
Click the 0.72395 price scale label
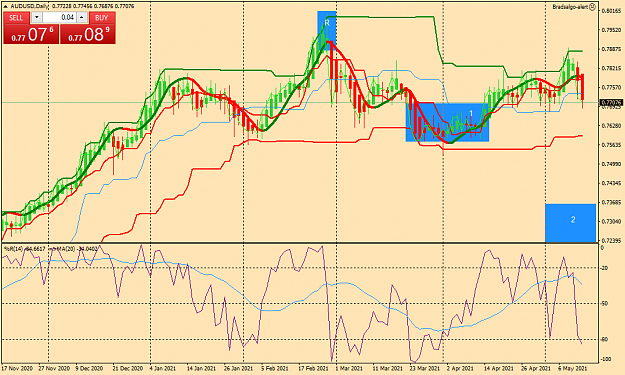click(x=612, y=240)
